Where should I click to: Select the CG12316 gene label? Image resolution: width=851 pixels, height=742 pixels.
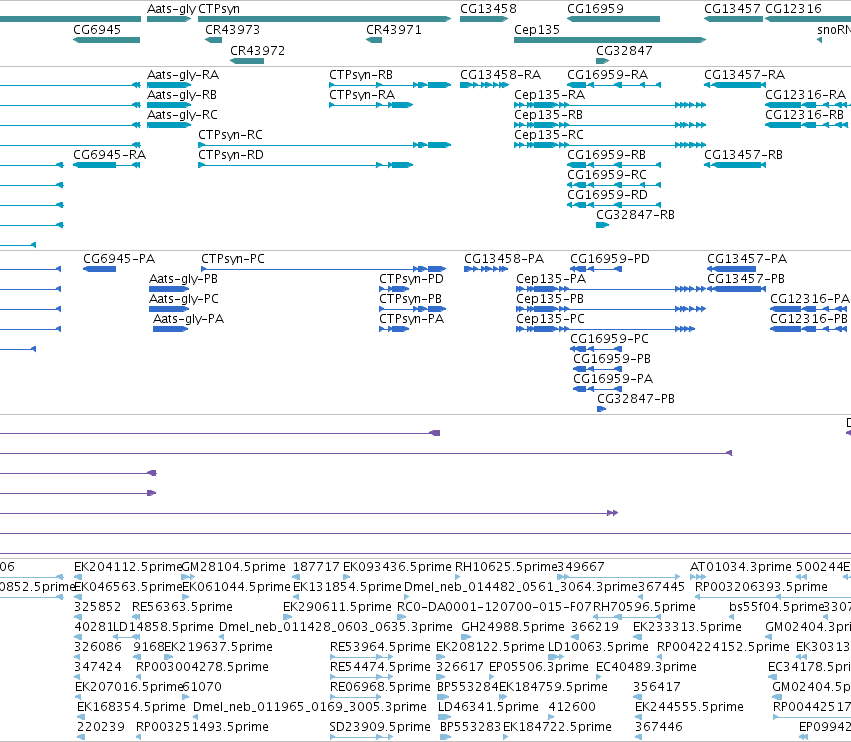click(x=793, y=9)
